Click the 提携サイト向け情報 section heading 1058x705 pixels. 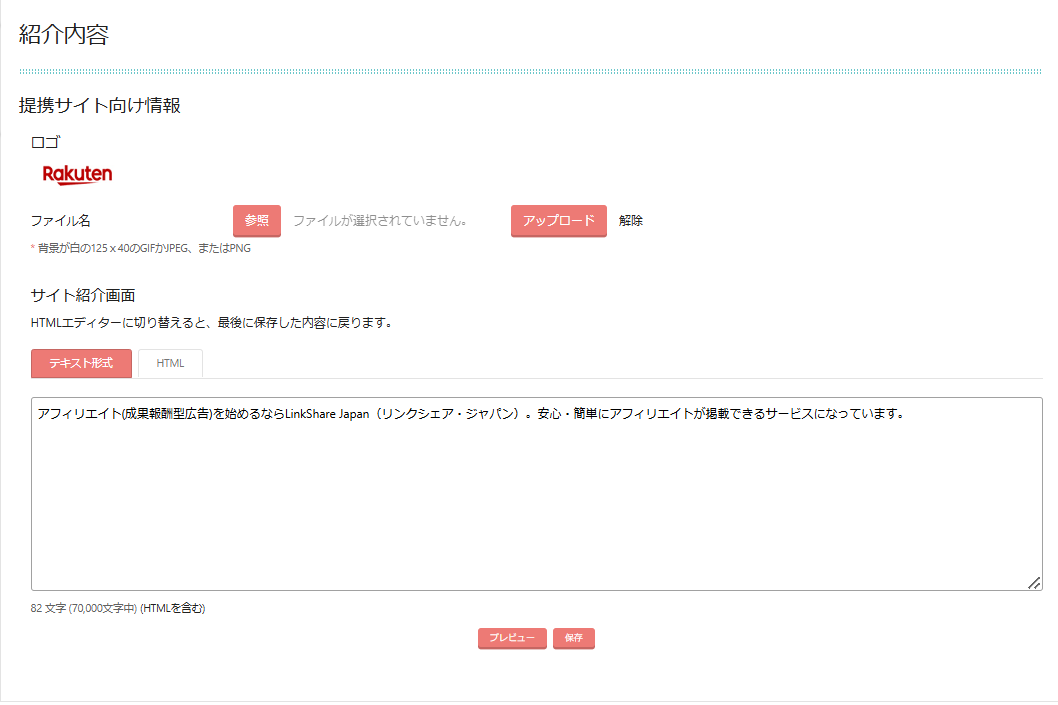[x=100, y=105]
